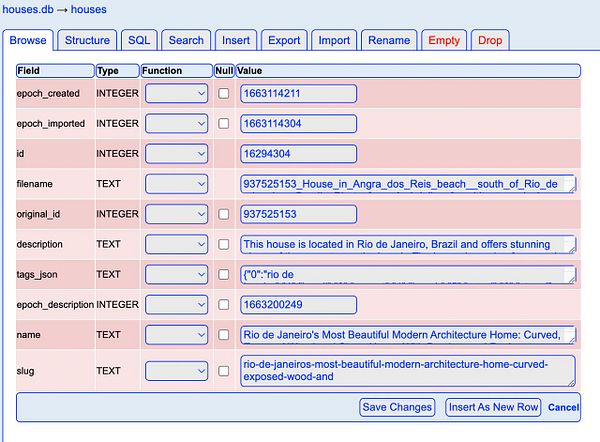
Task: Open Function dropdown for epoch_description
Action: 176,305
